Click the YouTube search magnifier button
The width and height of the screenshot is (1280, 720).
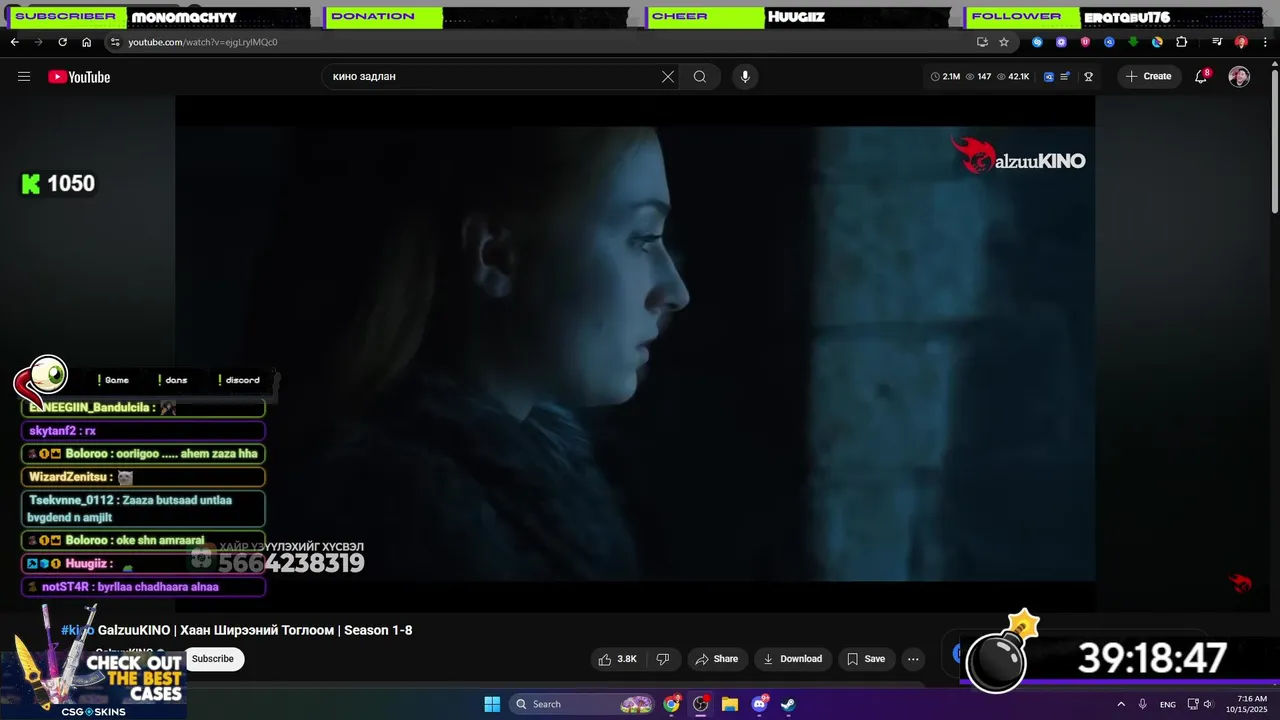(x=700, y=77)
